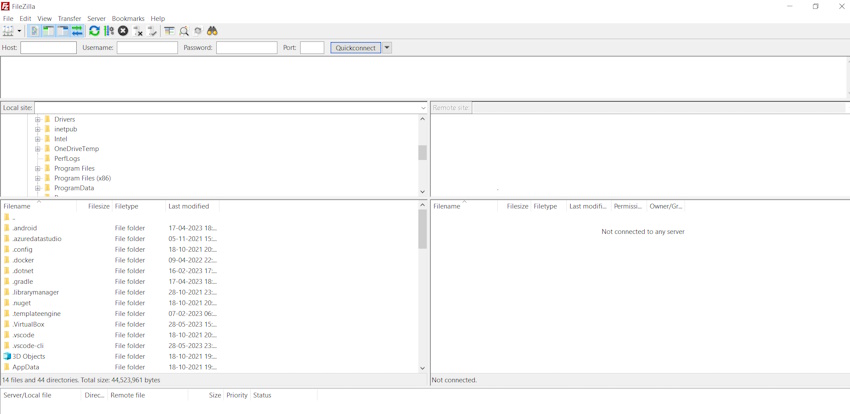Focus the Username input field
This screenshot has width=850, height=414.
(x=147, y=48)
